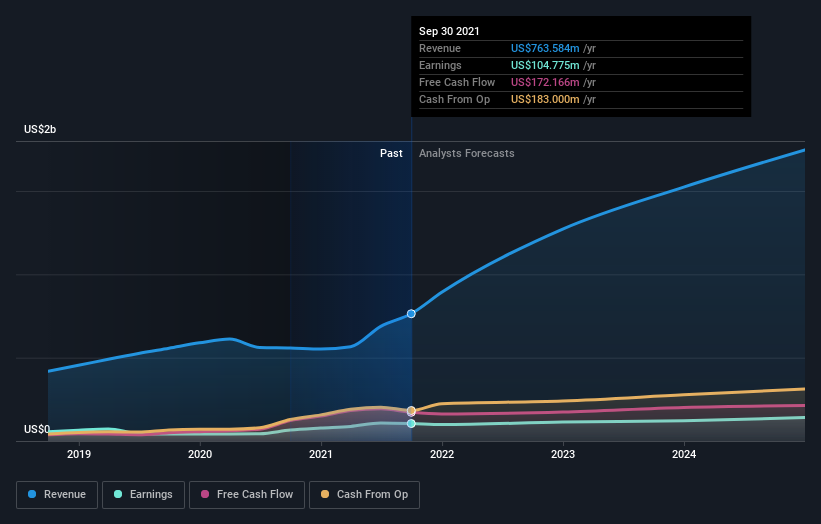Click the Sep 30 2021 tooltip date
The width and height of the screenshot is (821, 524).
click(x=449, y=31)
